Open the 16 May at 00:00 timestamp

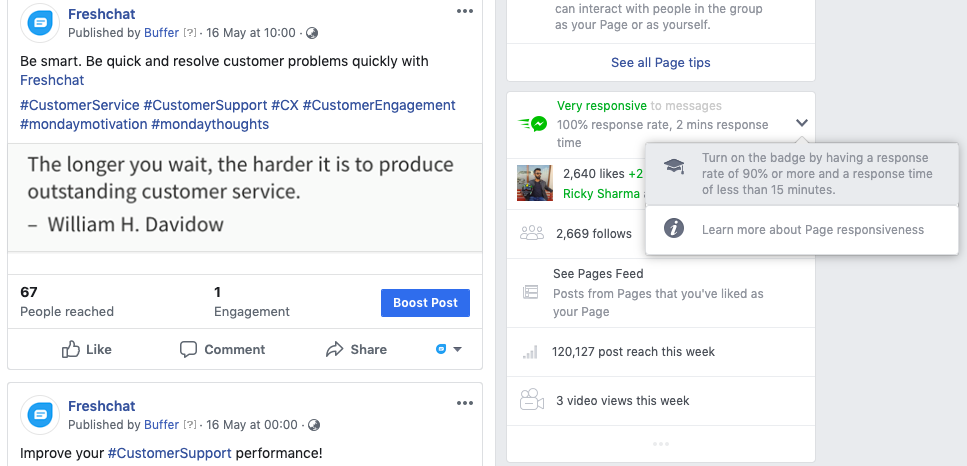click(x=252, y=425)
